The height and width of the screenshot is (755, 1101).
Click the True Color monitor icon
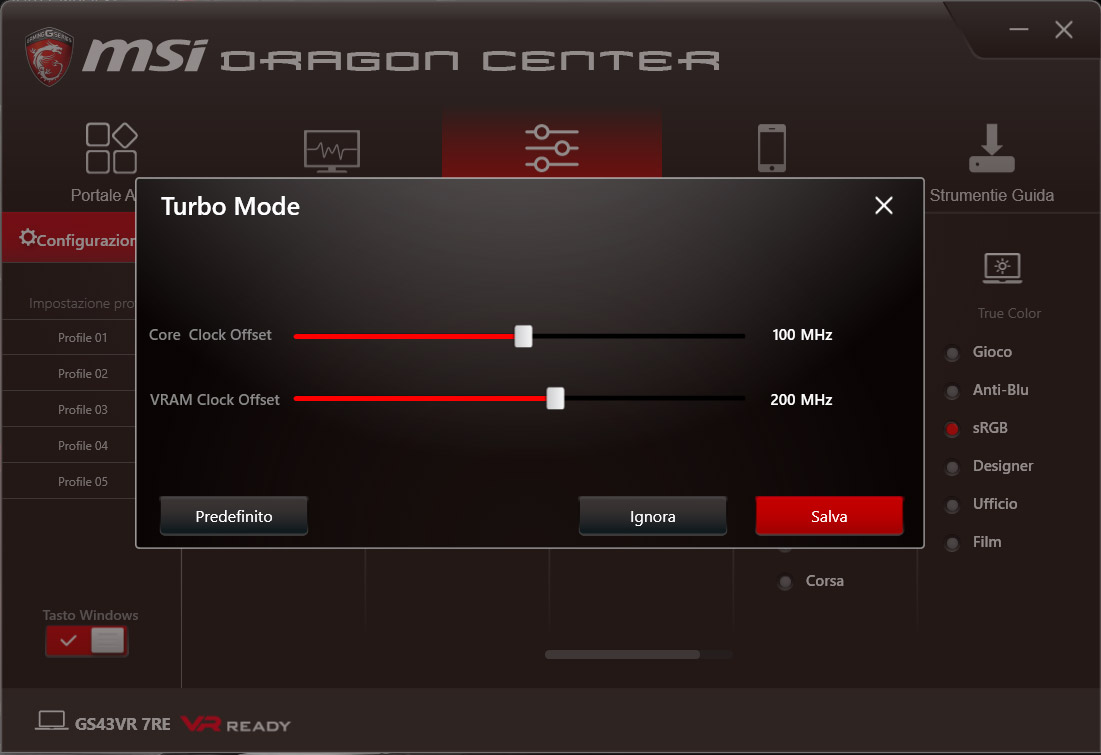coord(1002,268)
